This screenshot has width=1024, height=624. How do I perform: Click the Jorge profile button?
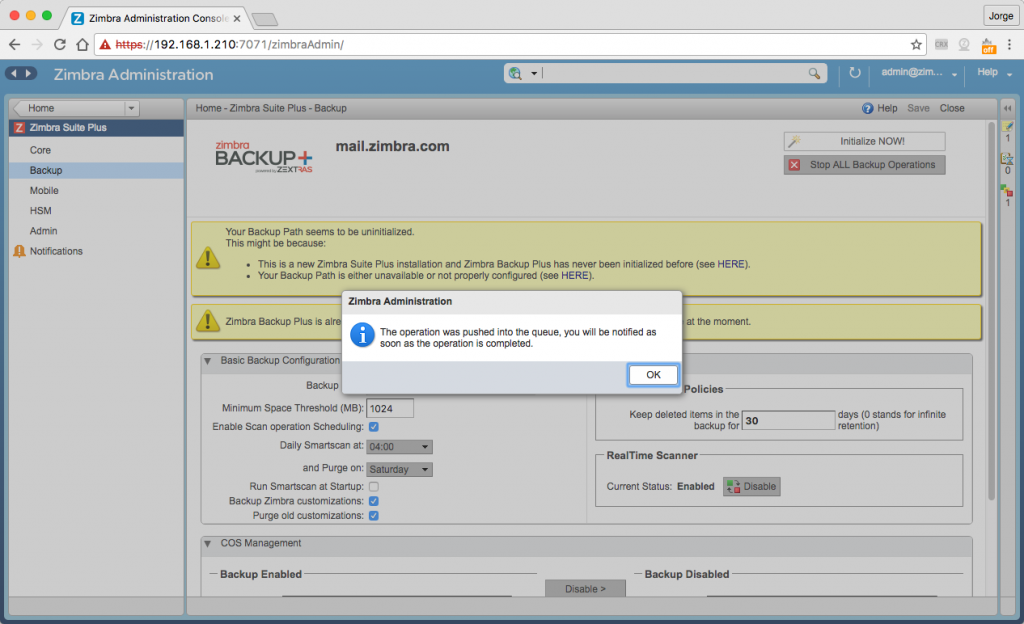click(1000, 16)
